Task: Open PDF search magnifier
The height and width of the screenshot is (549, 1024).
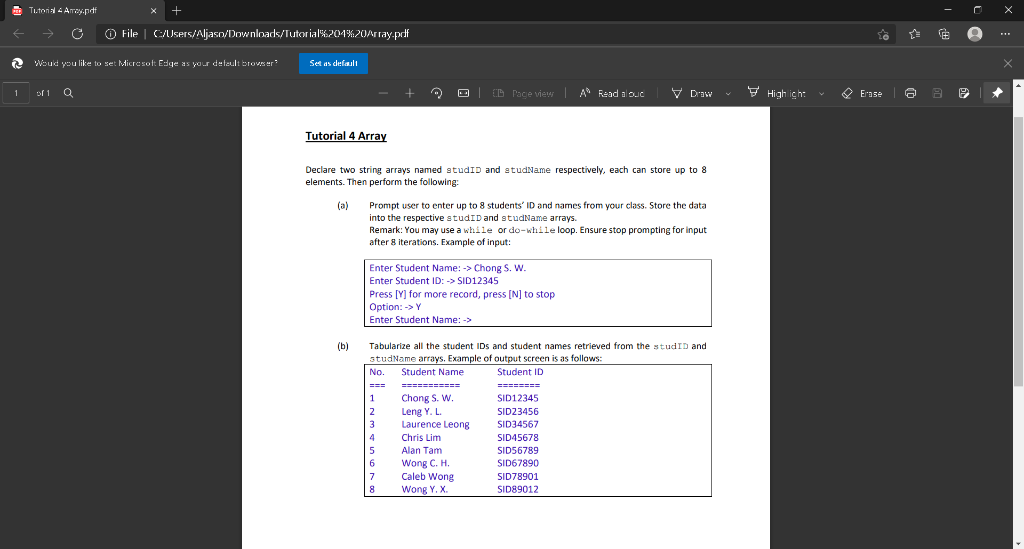Action: point(68,93)
